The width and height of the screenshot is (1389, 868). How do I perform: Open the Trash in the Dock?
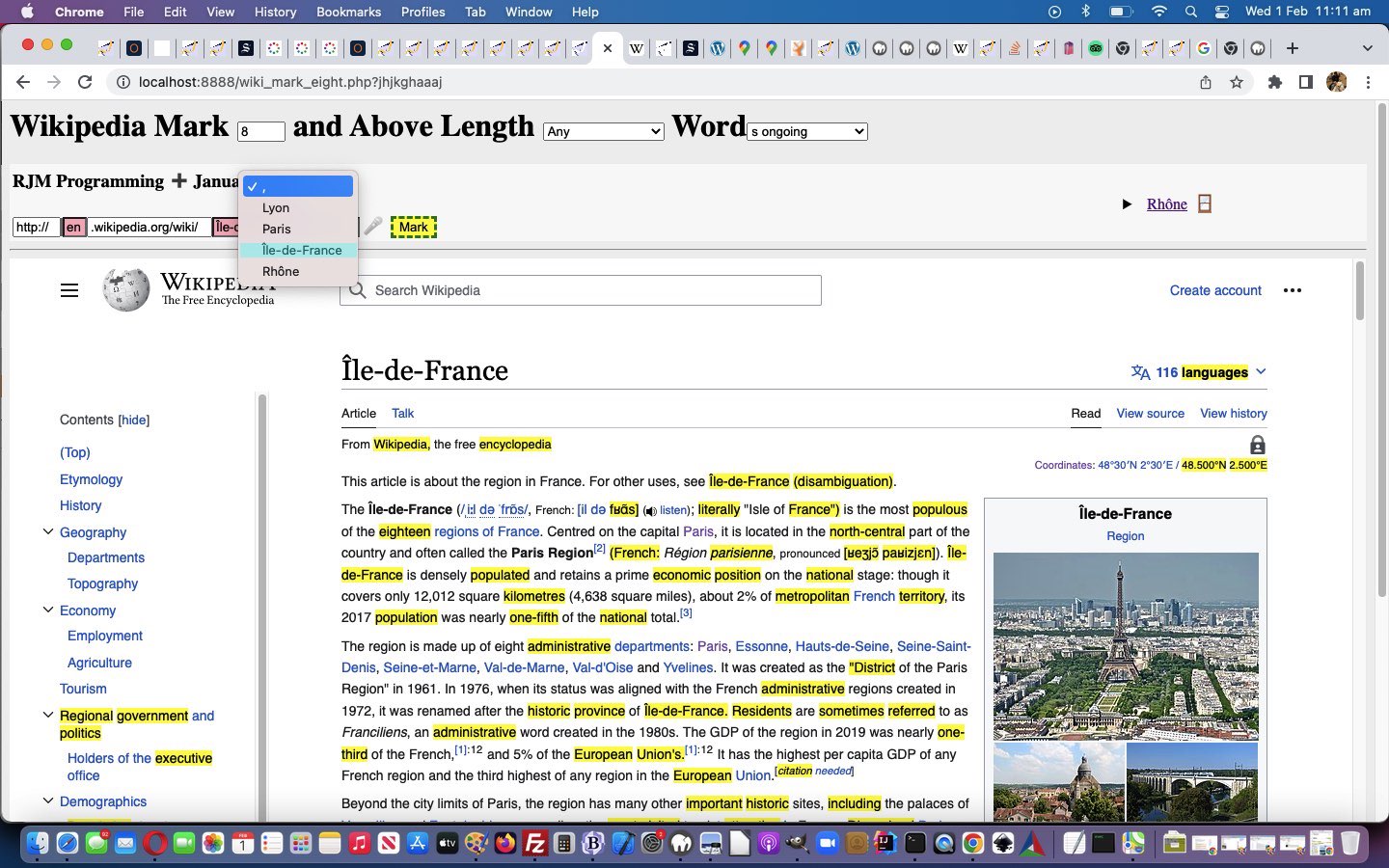(1350, 844)
